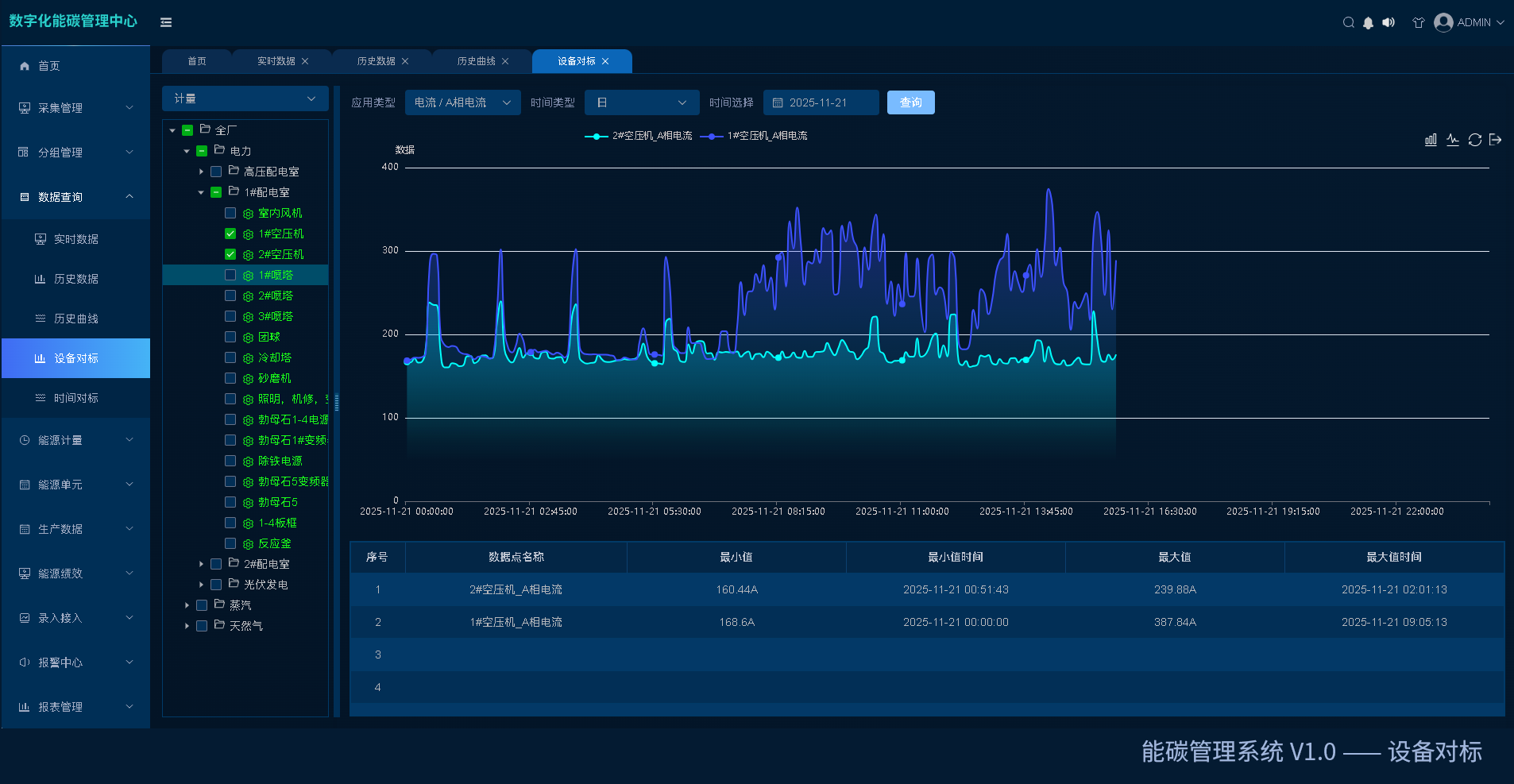Open 历史曲线 in the sidebar menu
The height and width of the screenshot is (784, 1514).
tap(76, 319)
